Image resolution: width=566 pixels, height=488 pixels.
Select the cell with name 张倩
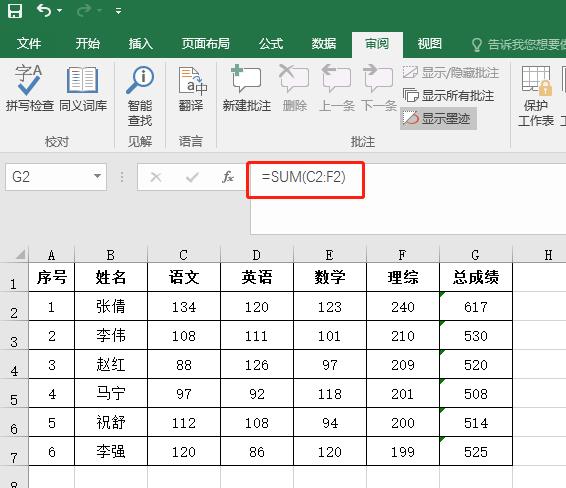[x=111, y=306]
